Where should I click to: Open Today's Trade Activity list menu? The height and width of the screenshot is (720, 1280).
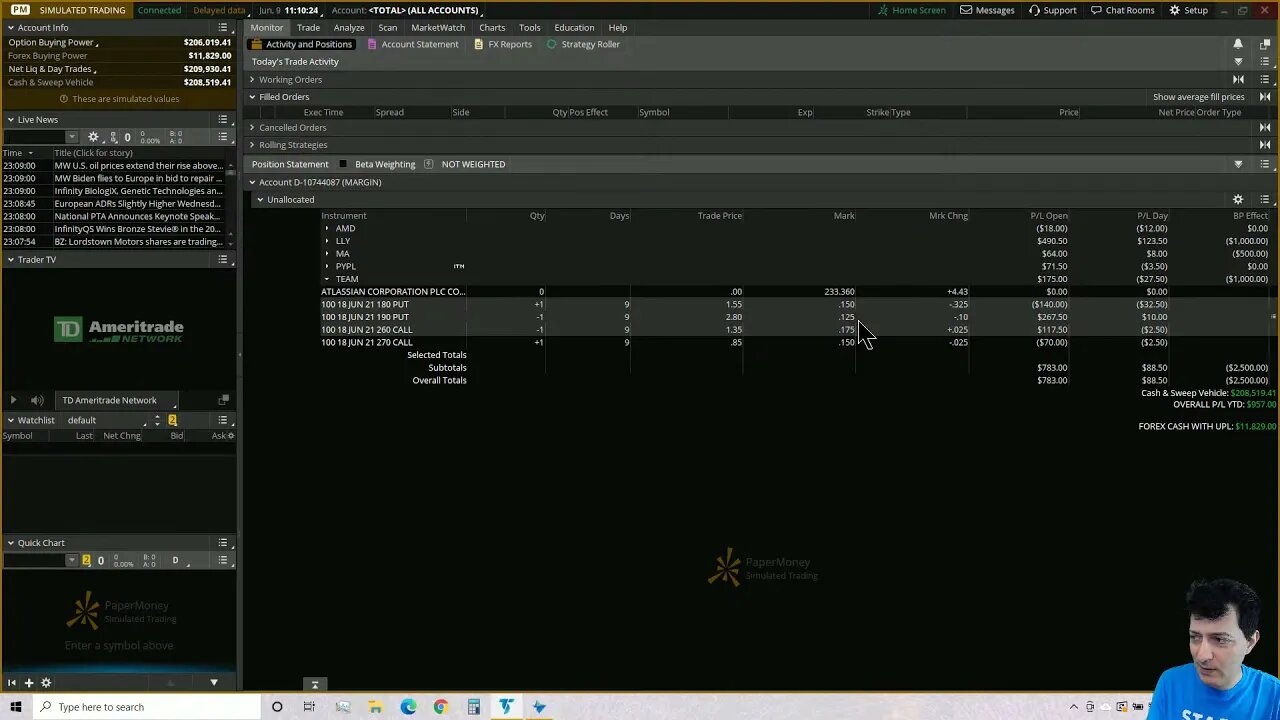pyautogui.click(x=1265, y=62)
